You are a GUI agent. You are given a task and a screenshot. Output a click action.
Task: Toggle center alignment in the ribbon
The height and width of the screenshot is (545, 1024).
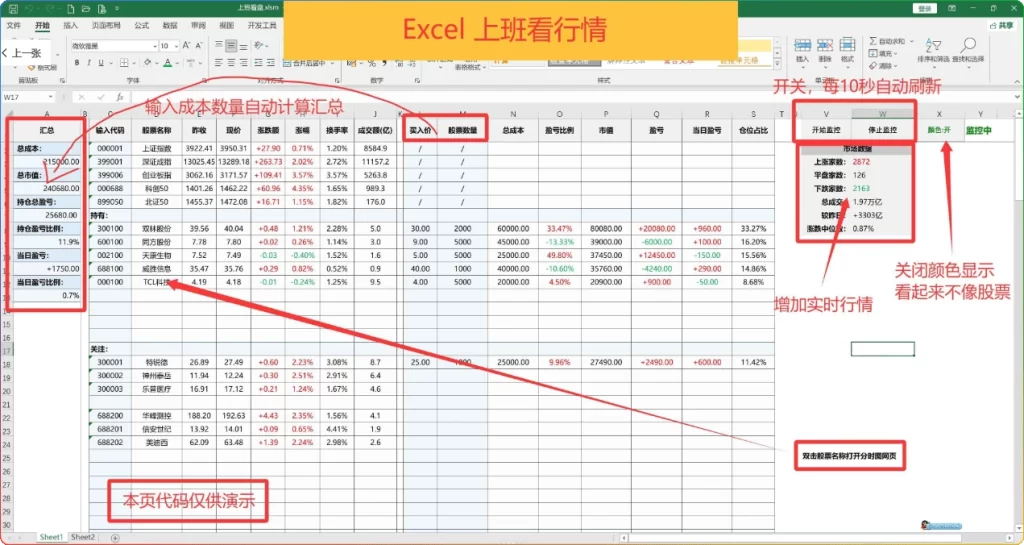pos(231,63)
